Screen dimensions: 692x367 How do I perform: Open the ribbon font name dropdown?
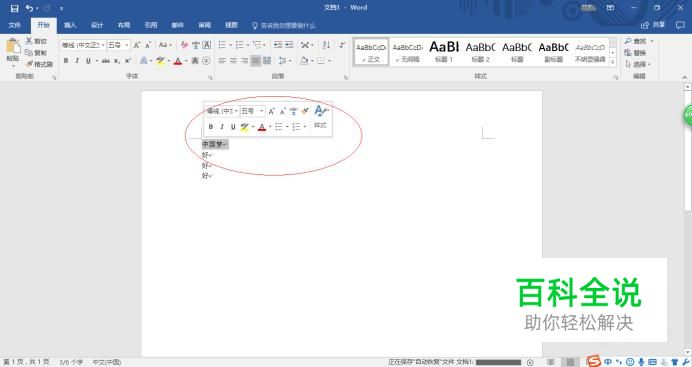(103, 45)
